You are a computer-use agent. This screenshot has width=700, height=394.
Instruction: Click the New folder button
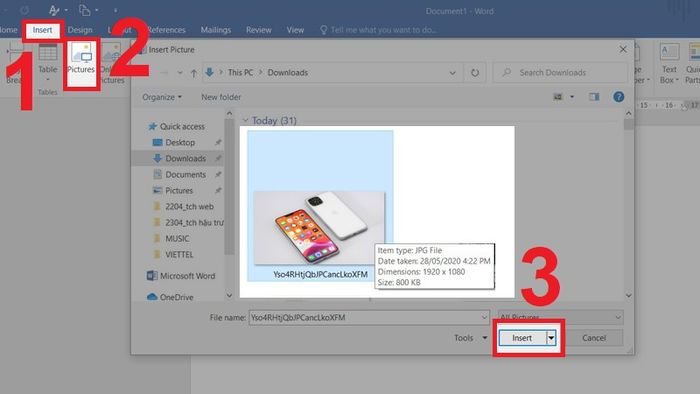click(221, 97)
